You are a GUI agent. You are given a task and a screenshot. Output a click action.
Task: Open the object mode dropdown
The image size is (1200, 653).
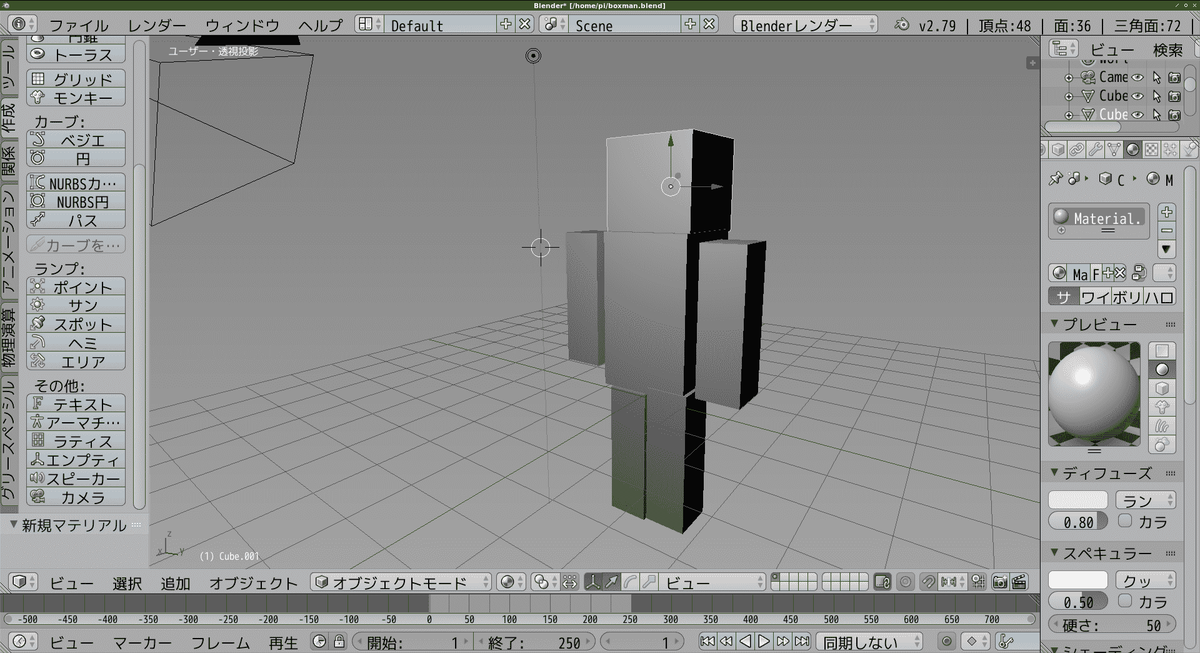click(401, 582)
